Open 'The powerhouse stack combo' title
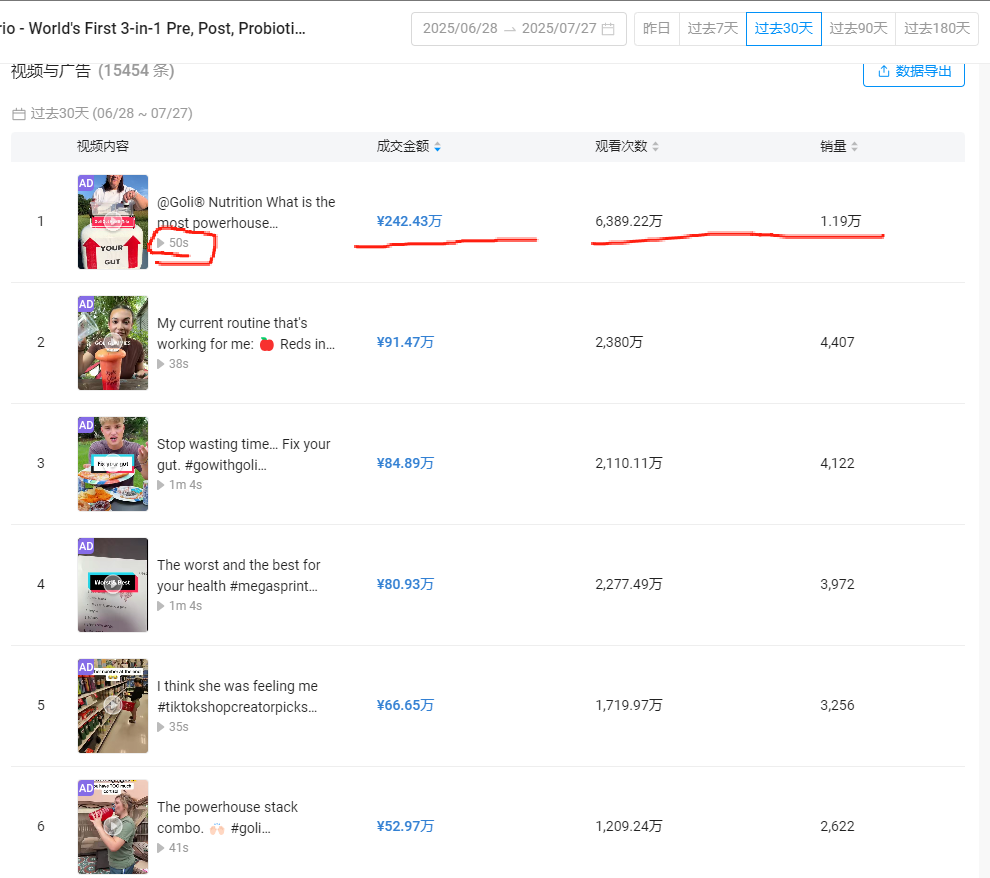This screenshot has height=878, width=990. click(x=227, y=817)
